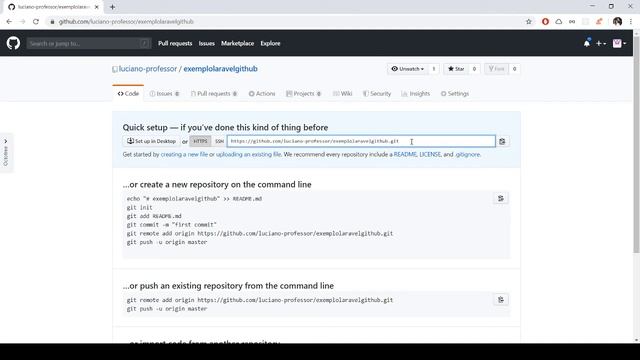Go back in browser history
This screenshot has height=360, width=640.
(x=9, y=22)
